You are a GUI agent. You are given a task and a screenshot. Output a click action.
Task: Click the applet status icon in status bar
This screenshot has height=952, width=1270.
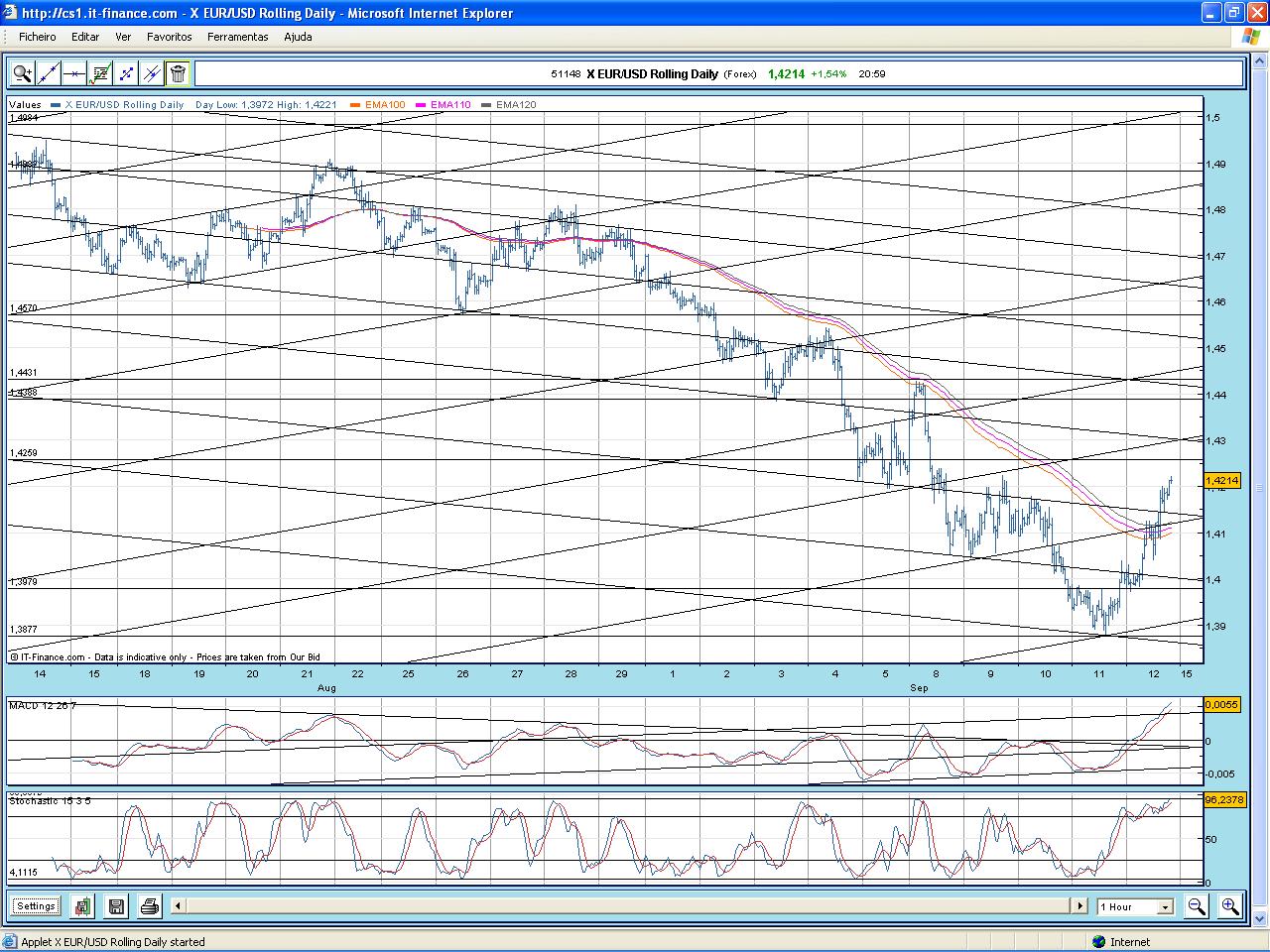click(10, 942)
